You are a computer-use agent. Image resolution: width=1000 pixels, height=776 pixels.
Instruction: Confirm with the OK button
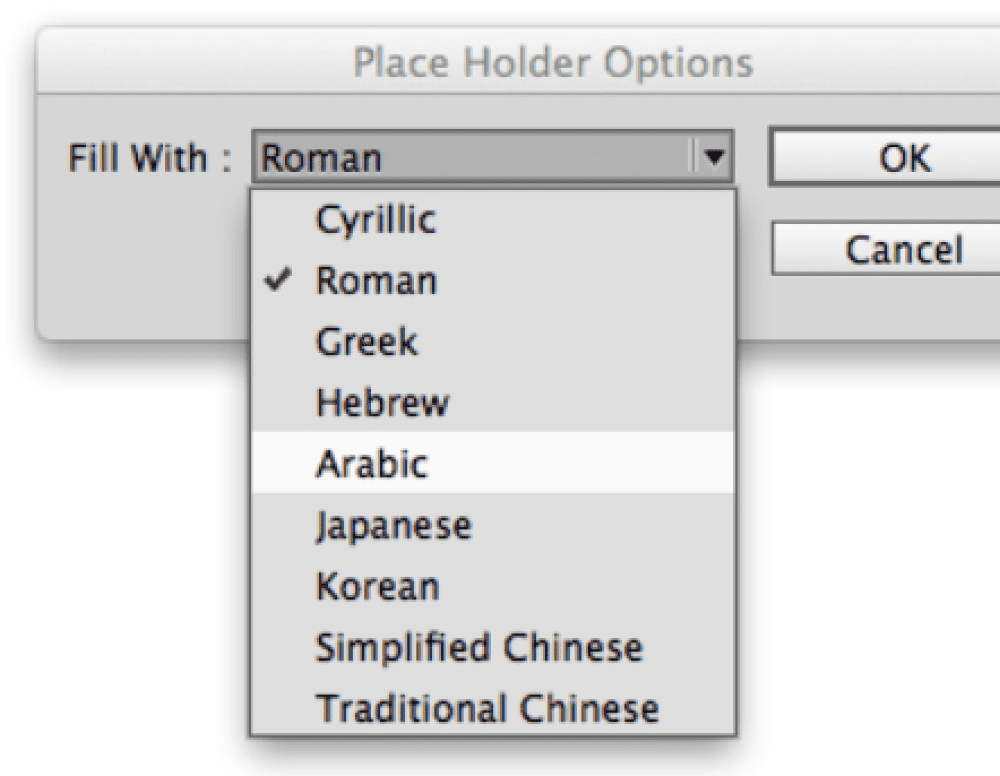[886, 157]
